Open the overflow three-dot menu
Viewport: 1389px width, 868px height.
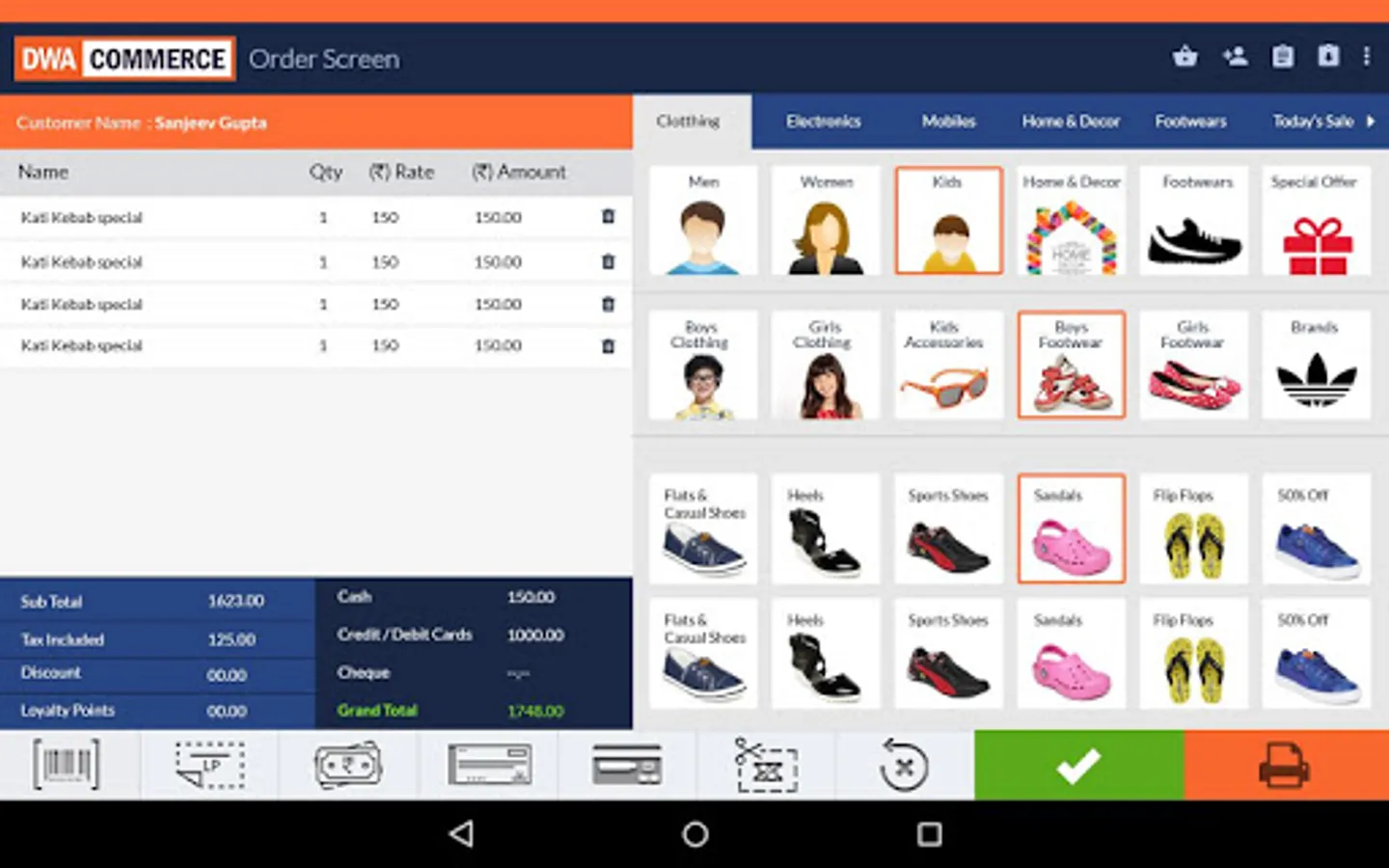click(x=1367, y=56)
